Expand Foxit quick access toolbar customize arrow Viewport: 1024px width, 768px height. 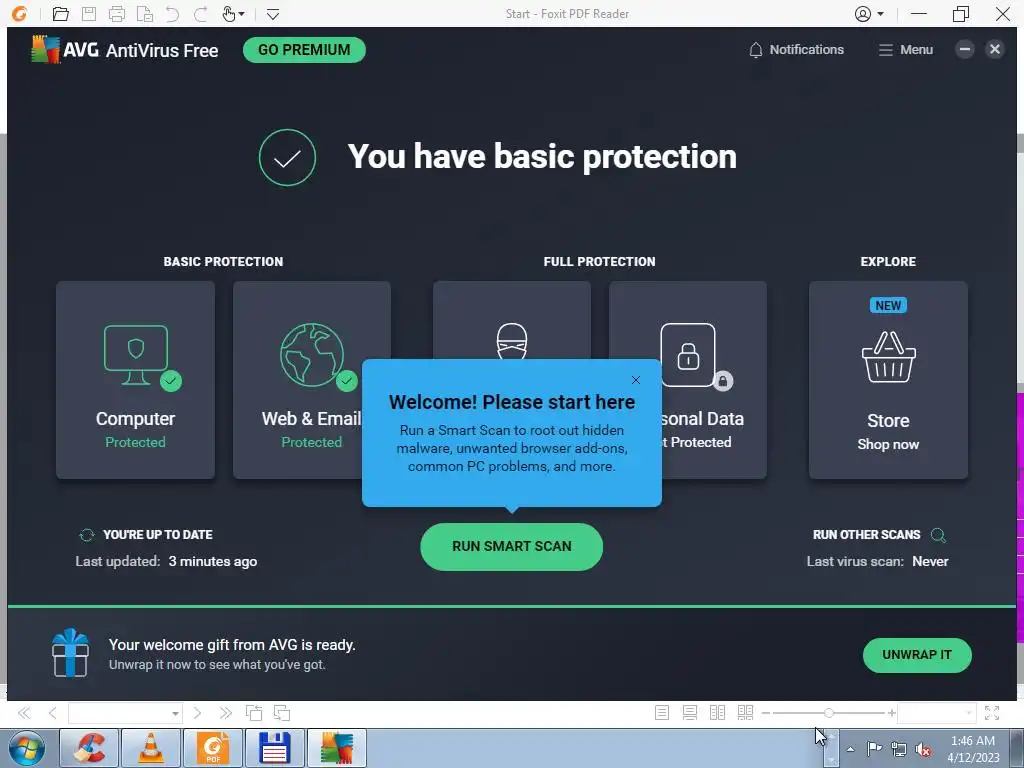273,14
